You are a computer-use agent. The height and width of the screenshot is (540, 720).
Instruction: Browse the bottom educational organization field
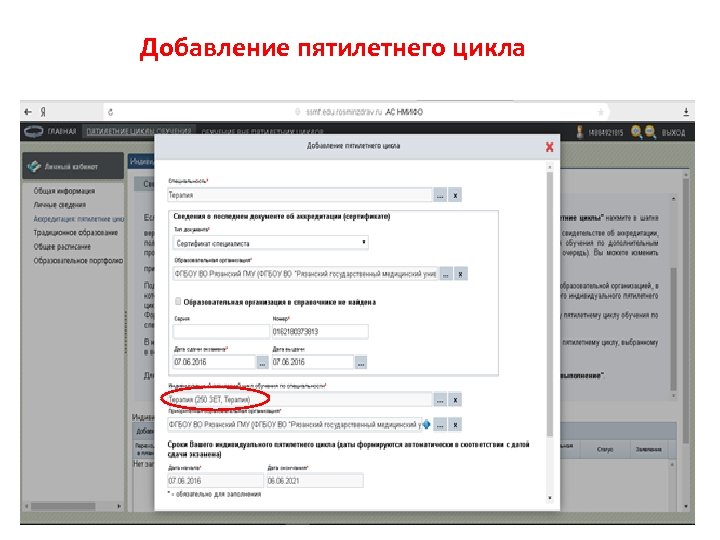click(440, 425)
